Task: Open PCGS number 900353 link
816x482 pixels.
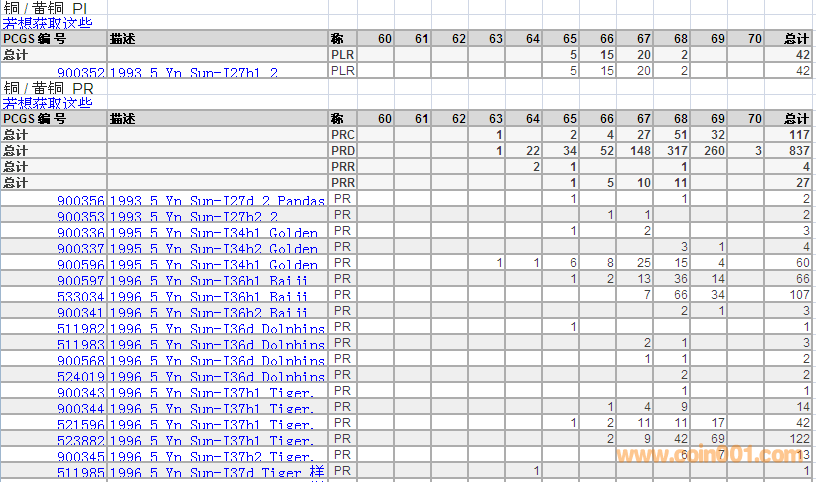Action: click(x=80, y=216)
